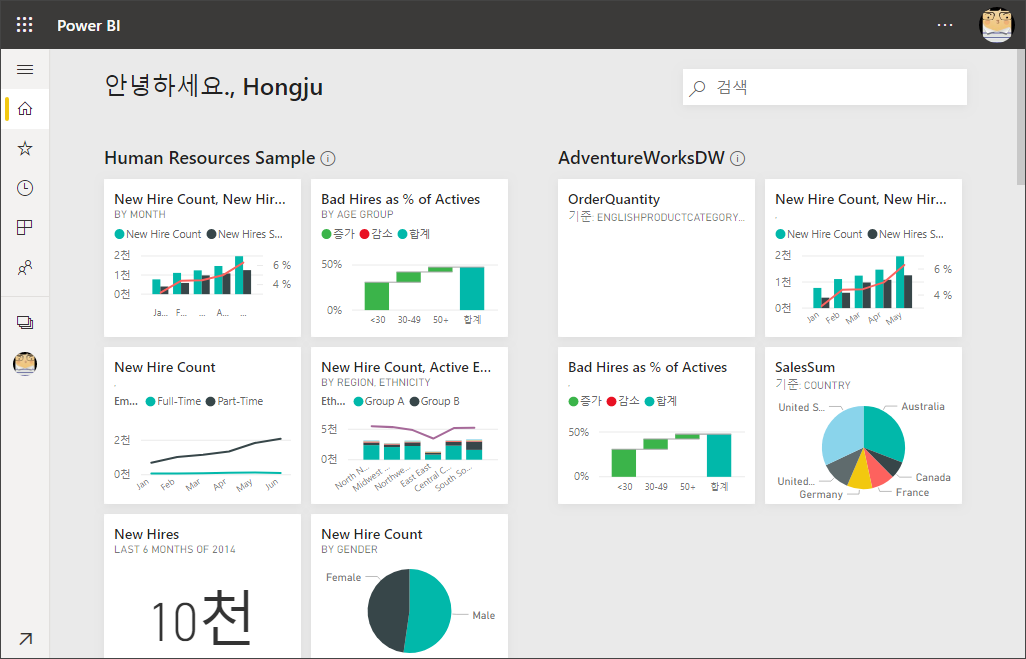Image resolution: width=1026 pixels, height=659 pixels.
Task: Click the Get data arrow icon
Action: [26, 639]
